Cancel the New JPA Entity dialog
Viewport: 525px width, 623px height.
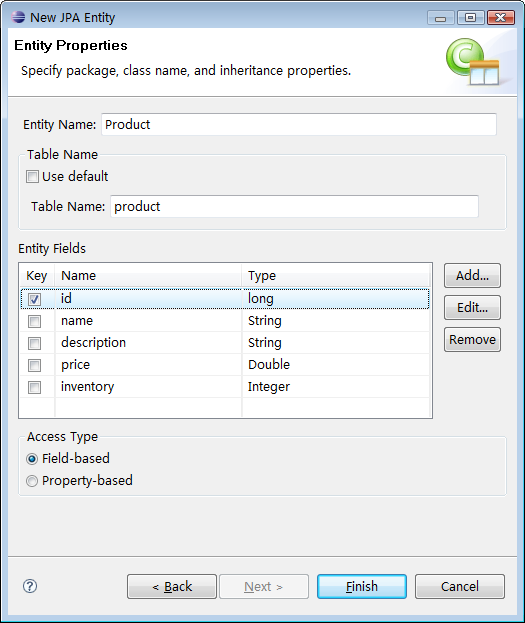(460, 586)
